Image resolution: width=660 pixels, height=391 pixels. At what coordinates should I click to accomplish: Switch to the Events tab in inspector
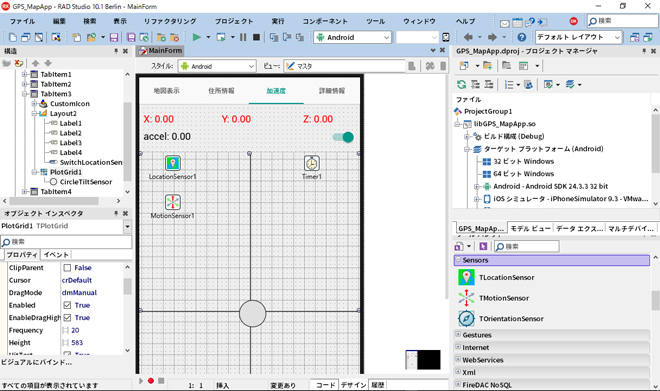tap(56, 255)
